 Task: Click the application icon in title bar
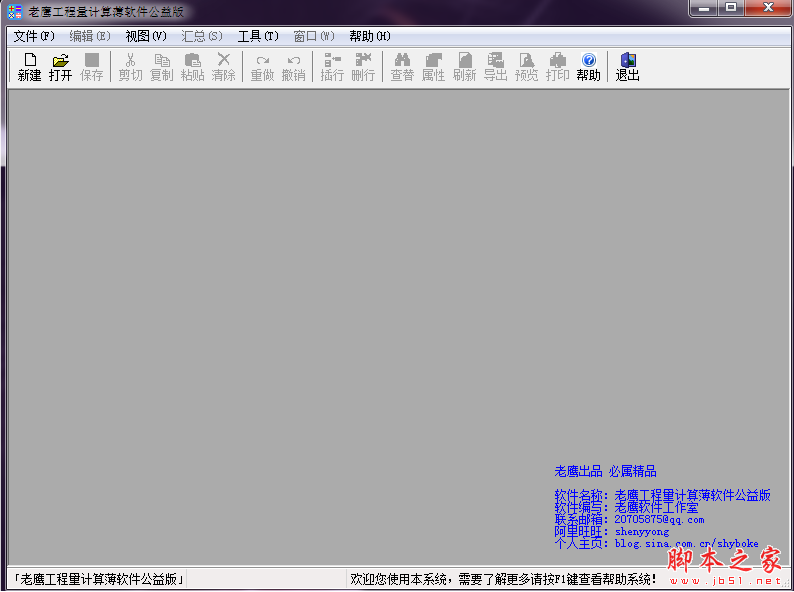15,12
